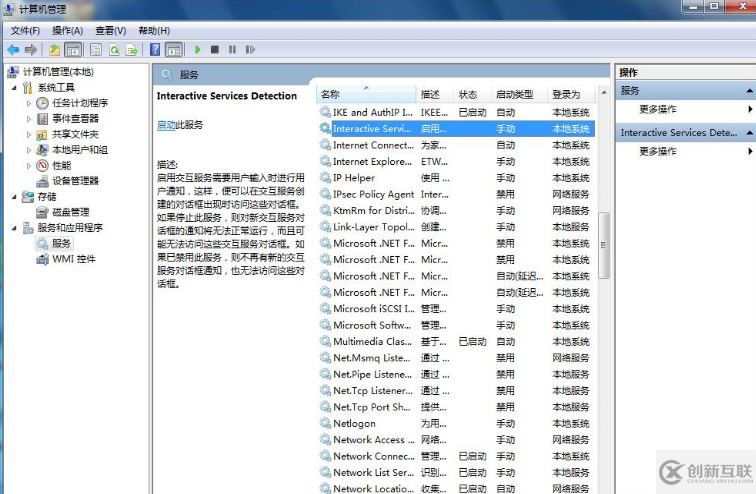Sort by the 名称 column header
This screenshot has width=756, height=494.
click(366, 94)
